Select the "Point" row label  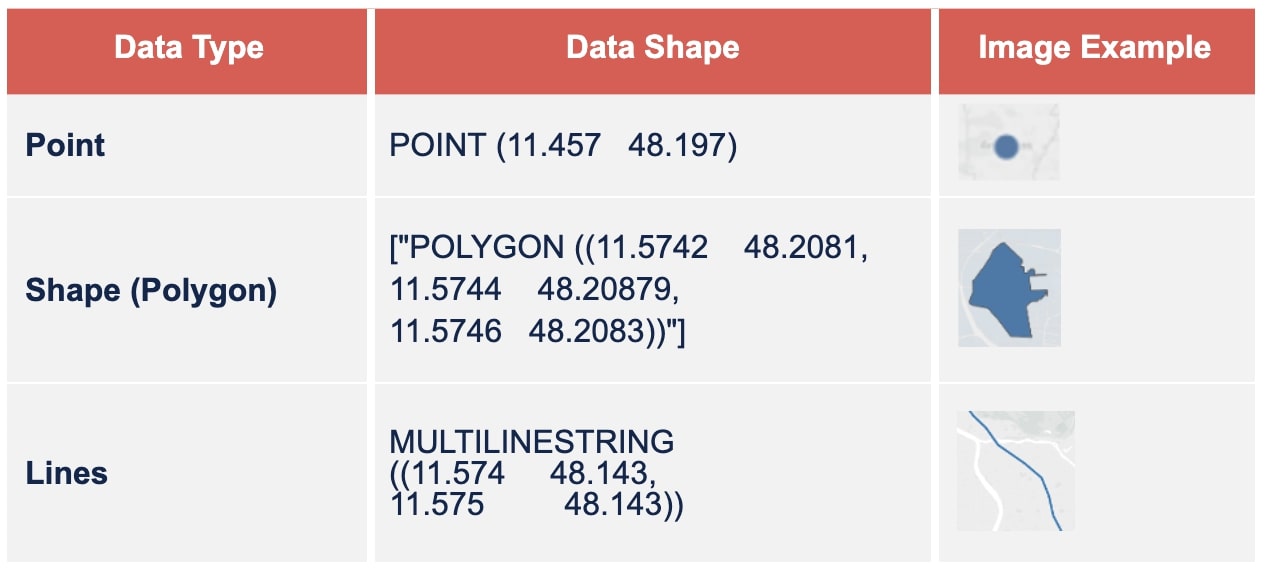(66, 145)
